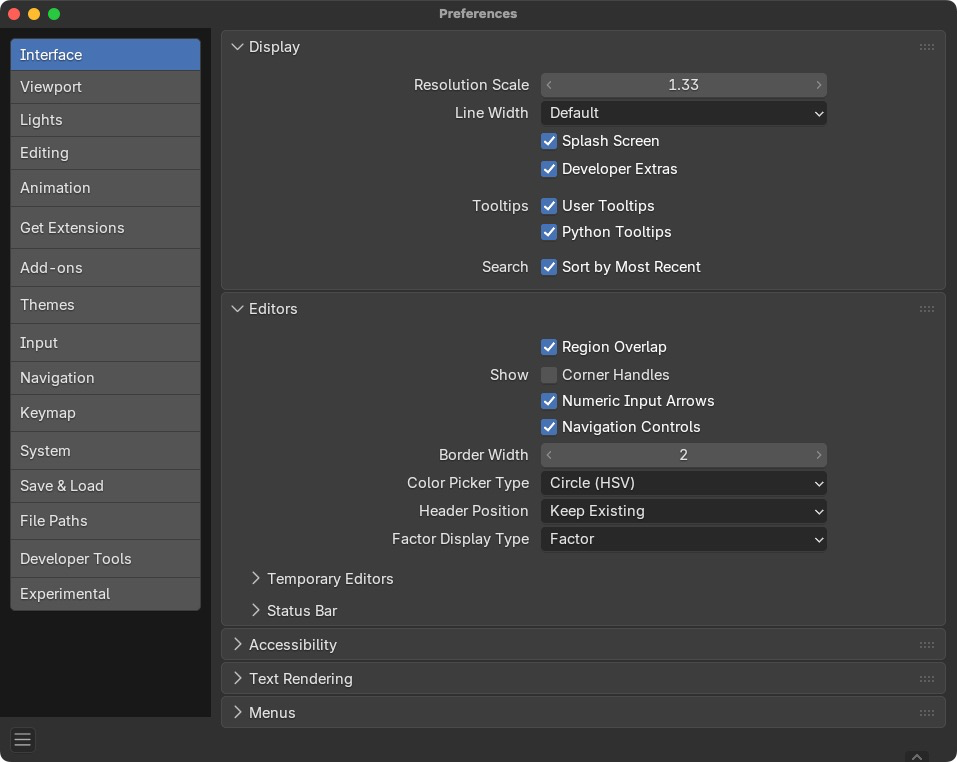Expand the Menus panel
Screen dimensions: 957x762
tap(237, 713)
